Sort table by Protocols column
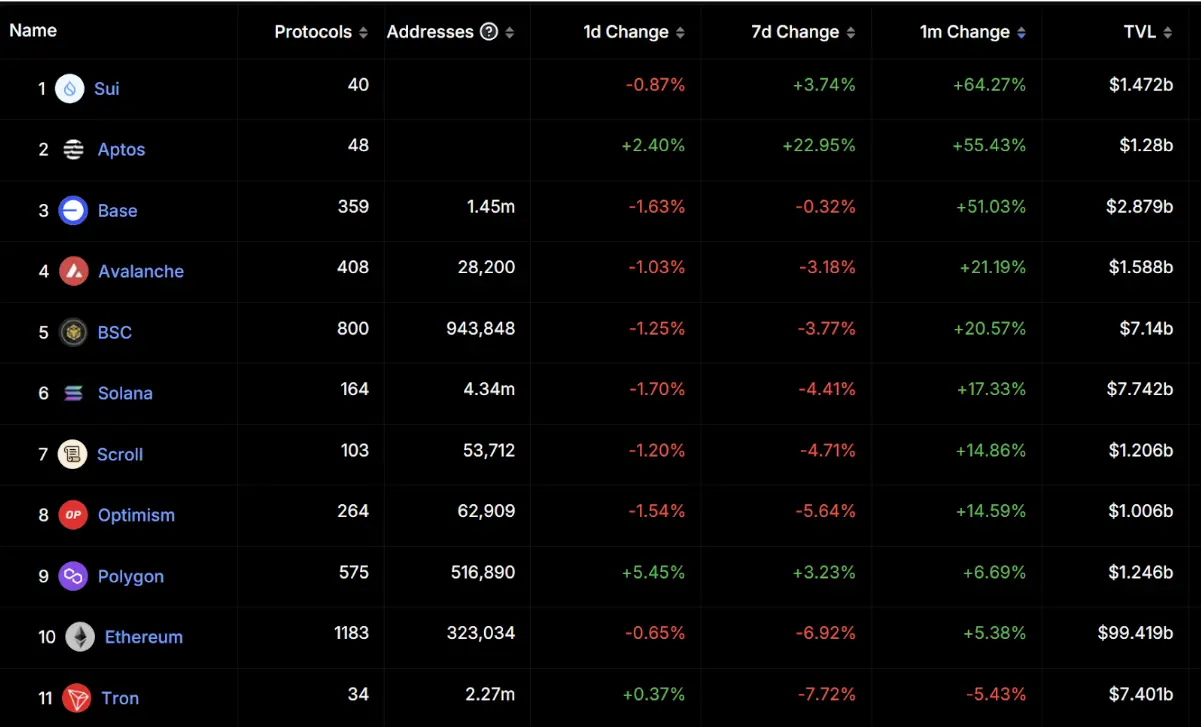Image resolution: width=1201 pixels, height=727 pixels. pos(321,32)
